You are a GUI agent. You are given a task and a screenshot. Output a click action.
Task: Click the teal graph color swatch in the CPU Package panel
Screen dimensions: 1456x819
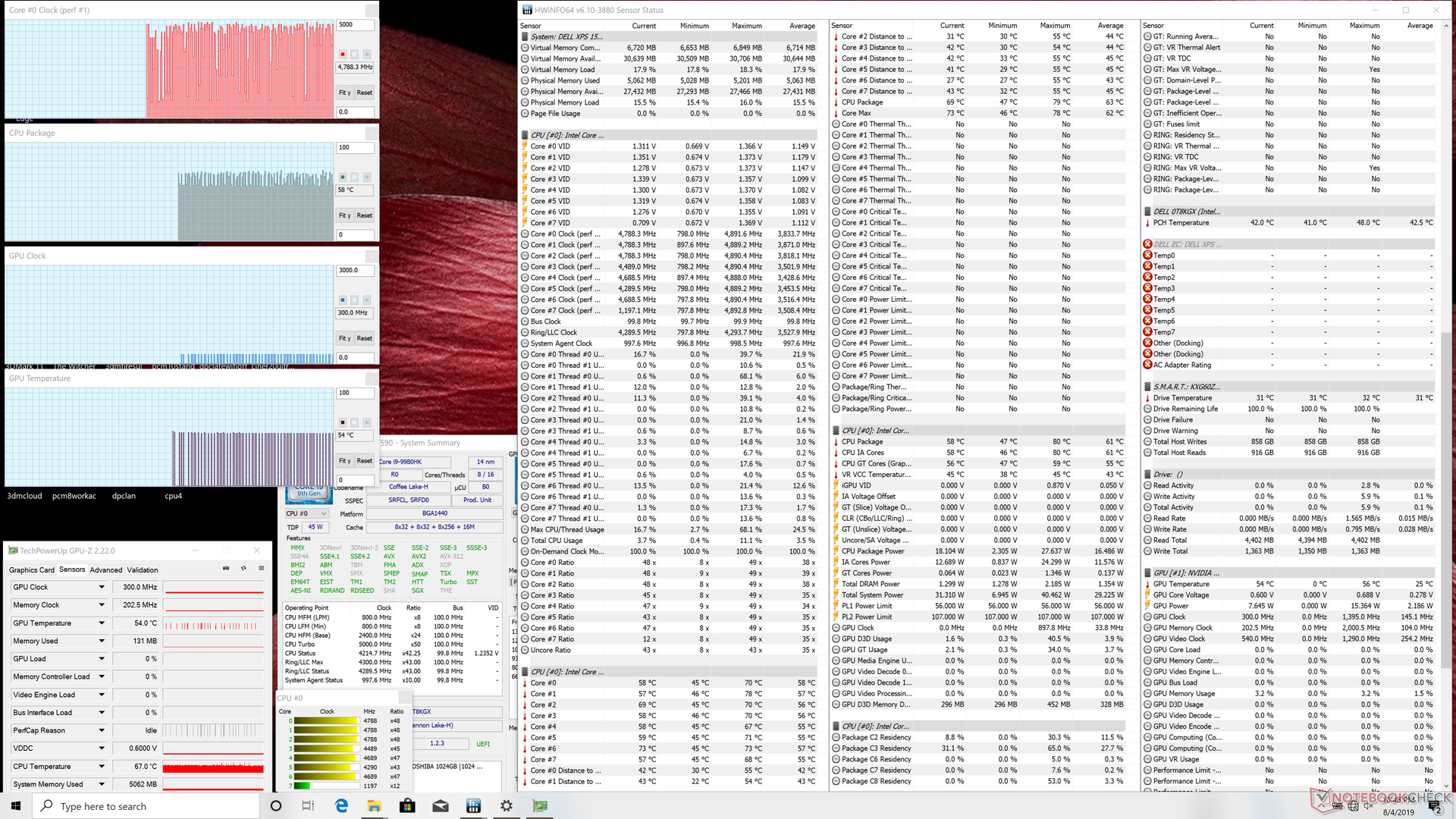(343, 177)
